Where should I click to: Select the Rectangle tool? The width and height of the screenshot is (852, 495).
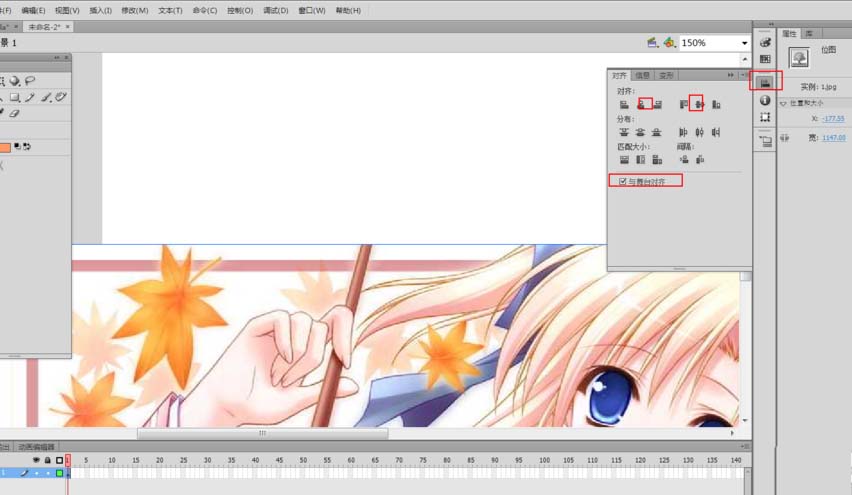click(x=15, y=97)
